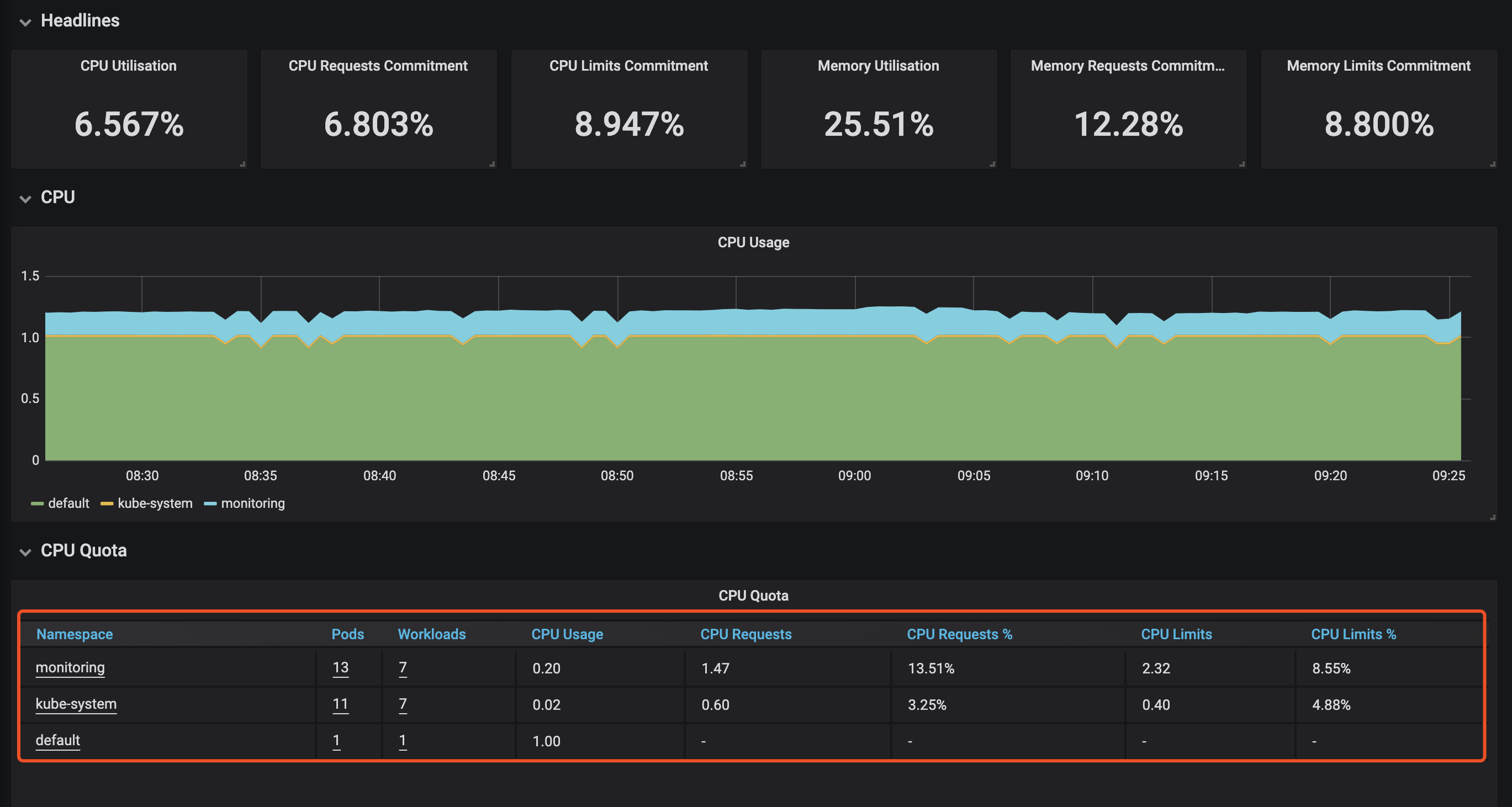Open Memory Limits Commitment panel title menu
The height and width of the screenshot is (807, 1512).
tap(1378, 66)
